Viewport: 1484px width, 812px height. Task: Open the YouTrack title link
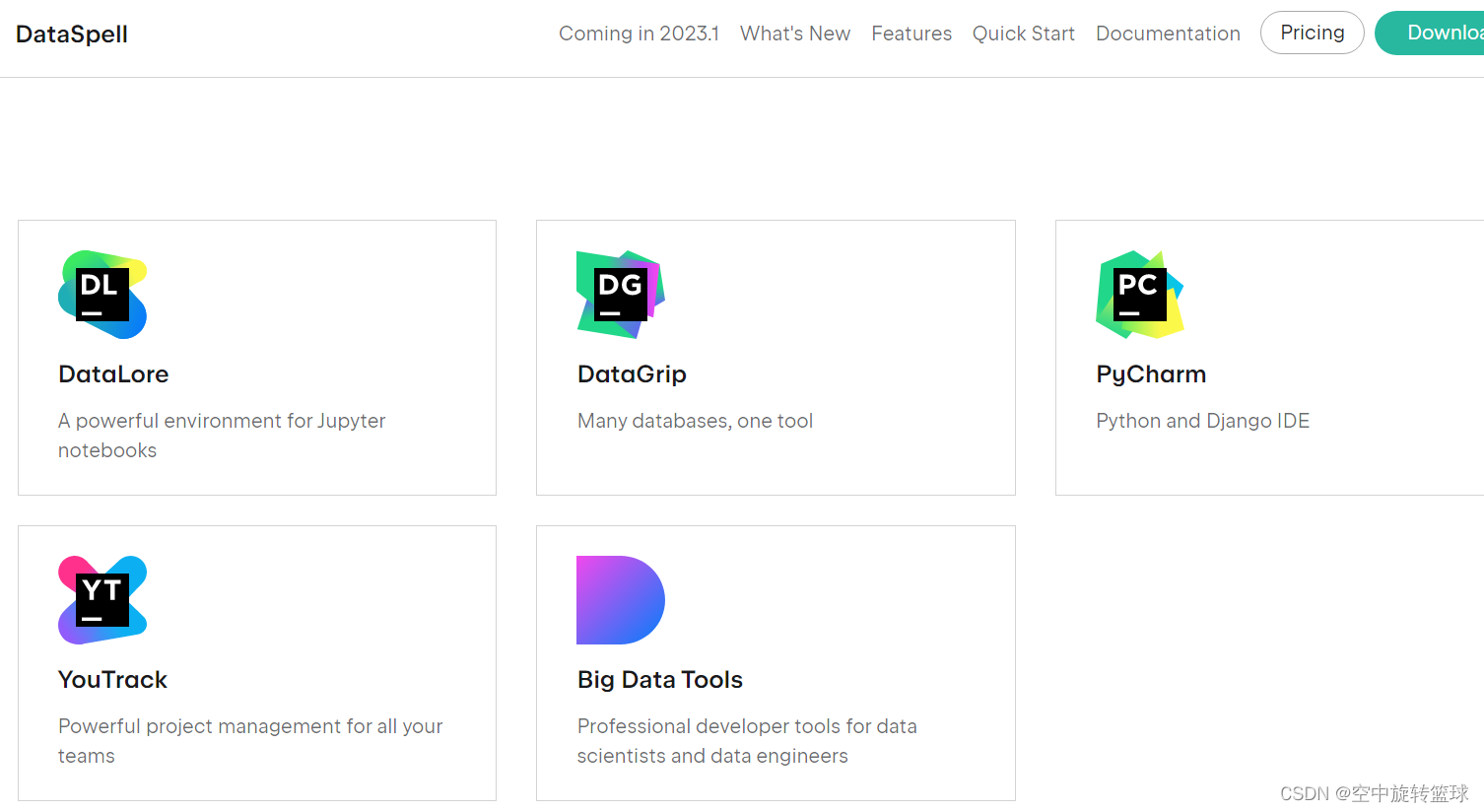point(112,680)
